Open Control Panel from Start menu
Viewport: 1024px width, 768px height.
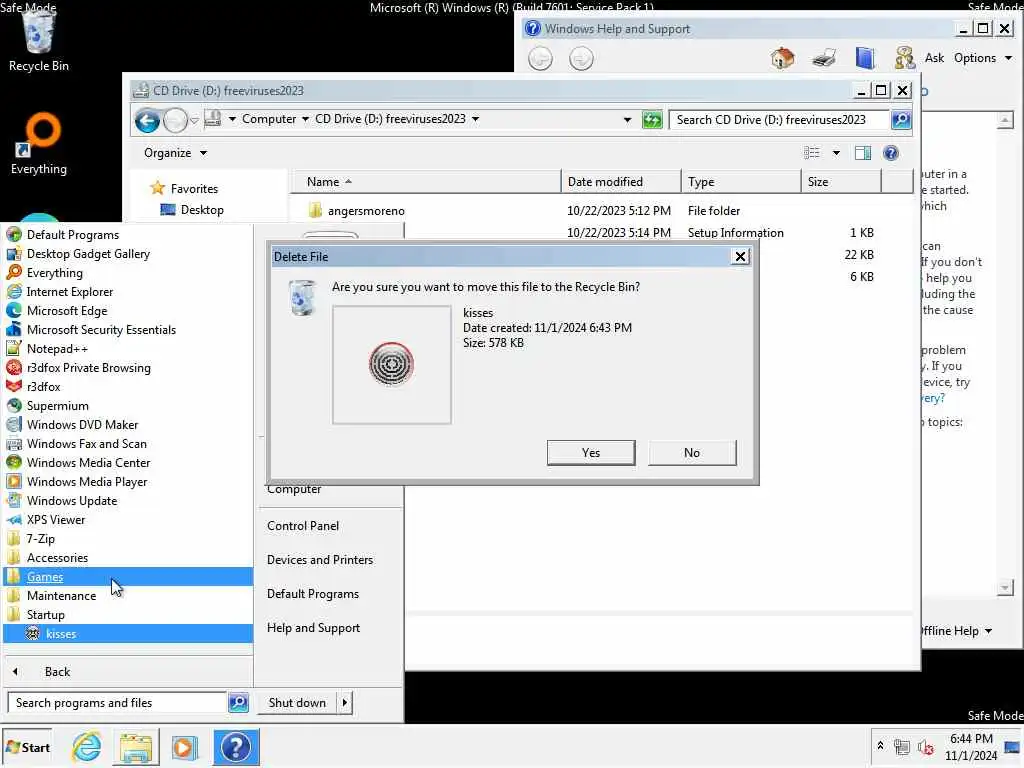point(303,526)
